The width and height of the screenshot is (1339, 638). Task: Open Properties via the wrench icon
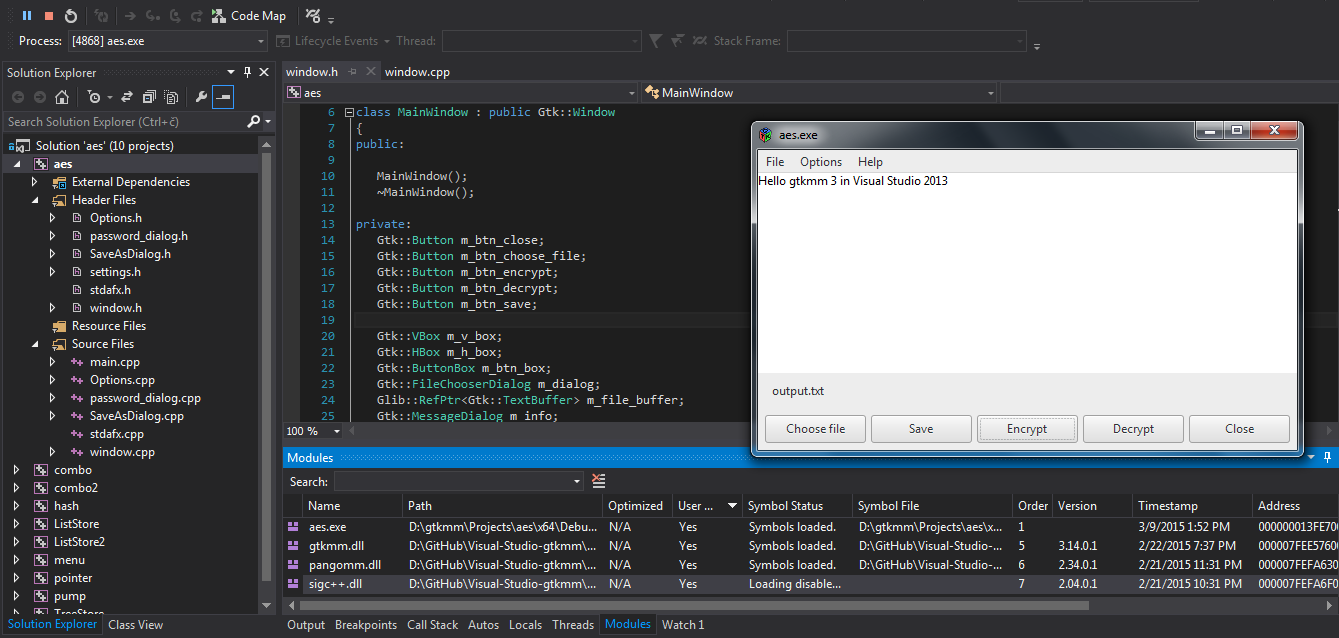point(202,97)
